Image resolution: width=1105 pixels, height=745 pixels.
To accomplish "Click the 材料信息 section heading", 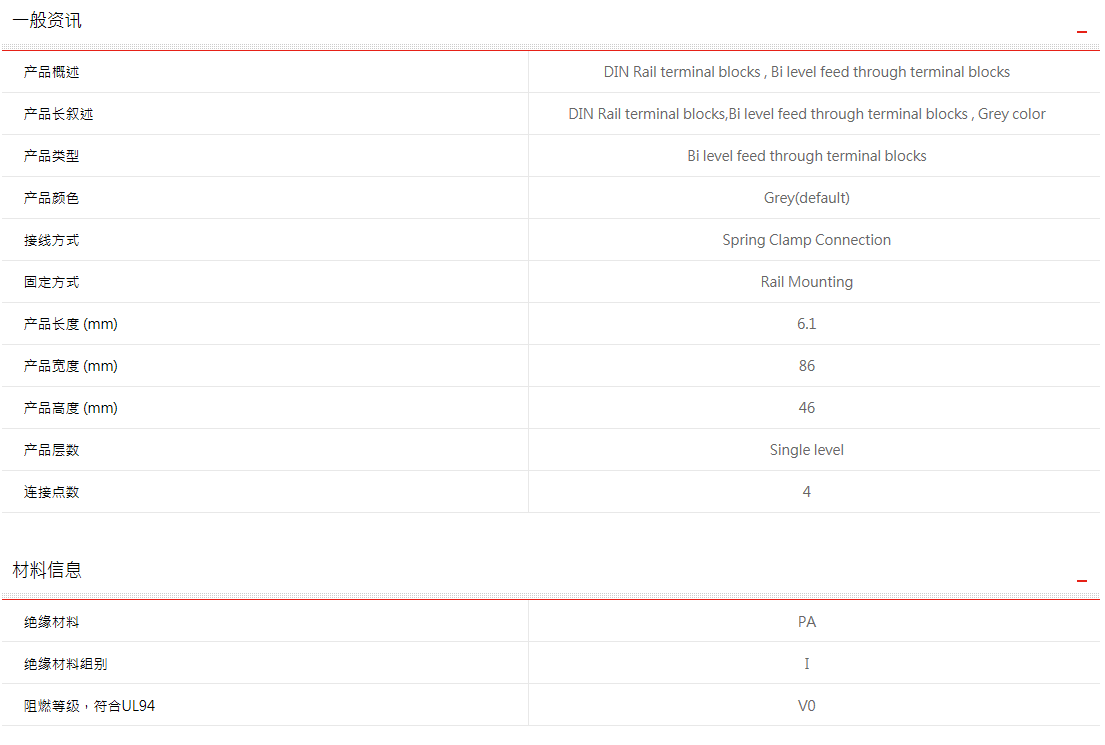I will point(47,570).
